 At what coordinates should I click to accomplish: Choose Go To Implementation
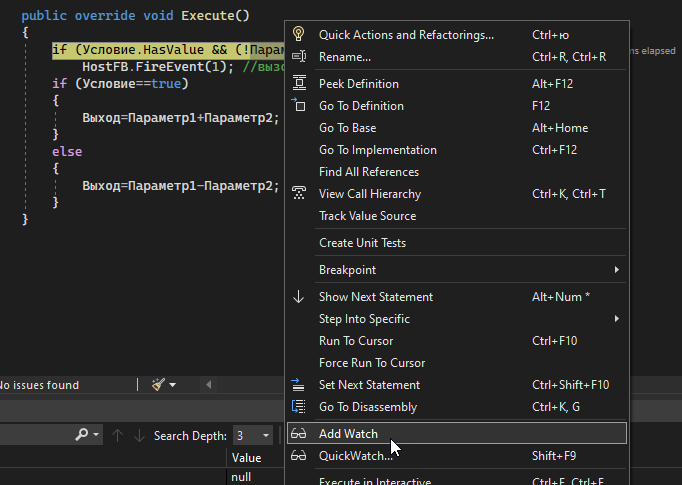point(457,150)
